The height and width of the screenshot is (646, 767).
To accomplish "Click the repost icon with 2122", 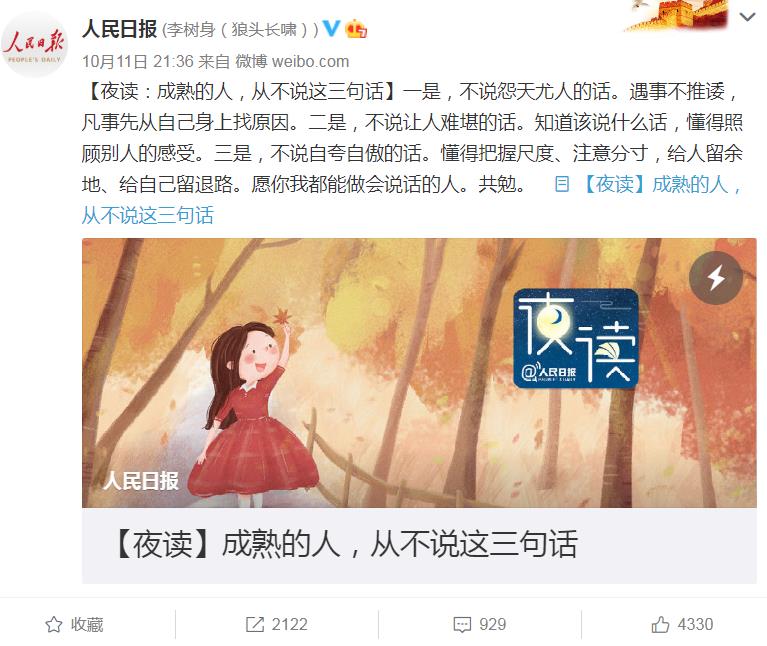I will click(254, 624).
